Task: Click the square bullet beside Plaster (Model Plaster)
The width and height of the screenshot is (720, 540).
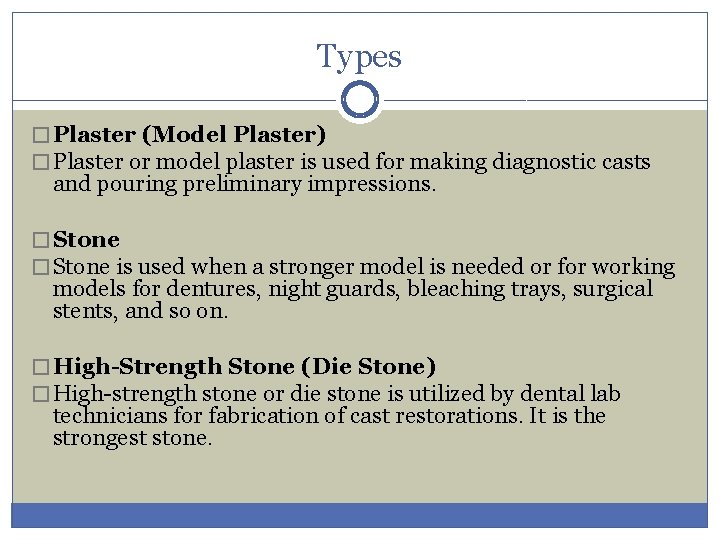Action: pos(41,135)
